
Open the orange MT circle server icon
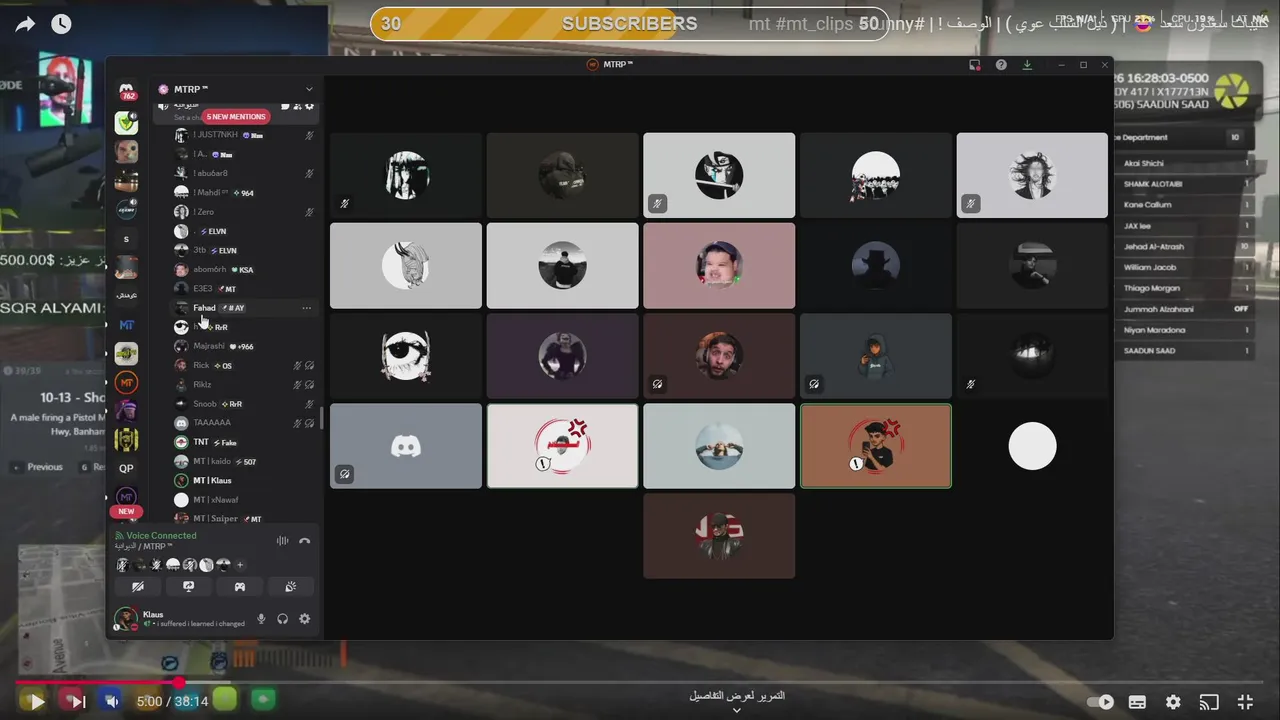coord(126,383)
